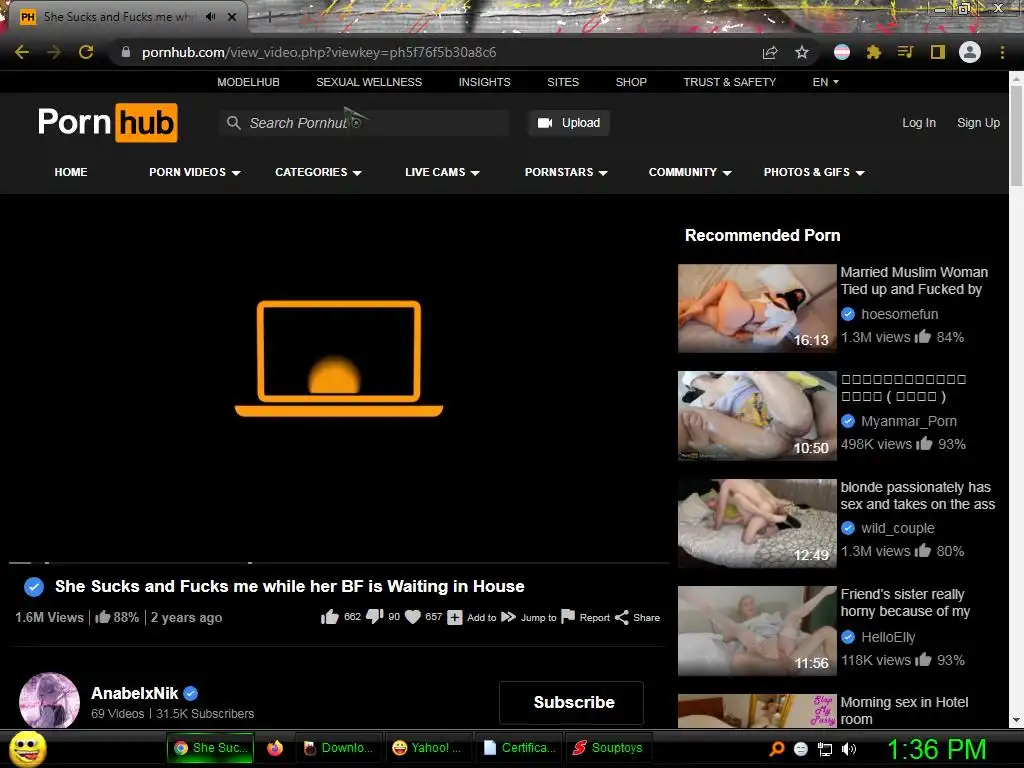Viewport: 1024px width, 768px height.
Task: Bookmark this page with the star icon
Action: [802, 52]
